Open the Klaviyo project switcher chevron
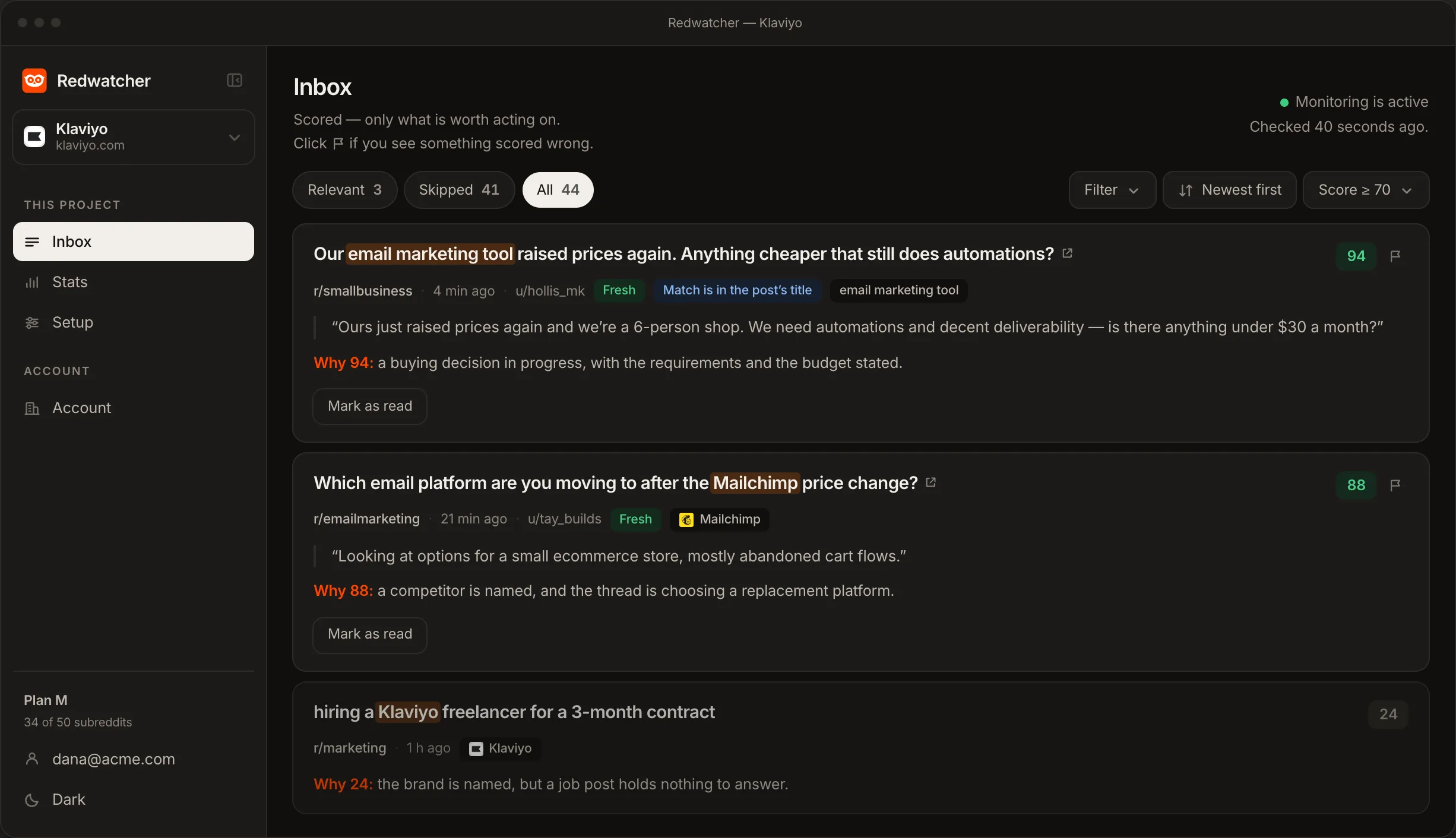This screenshot has height=838, width=1456. 235,137
